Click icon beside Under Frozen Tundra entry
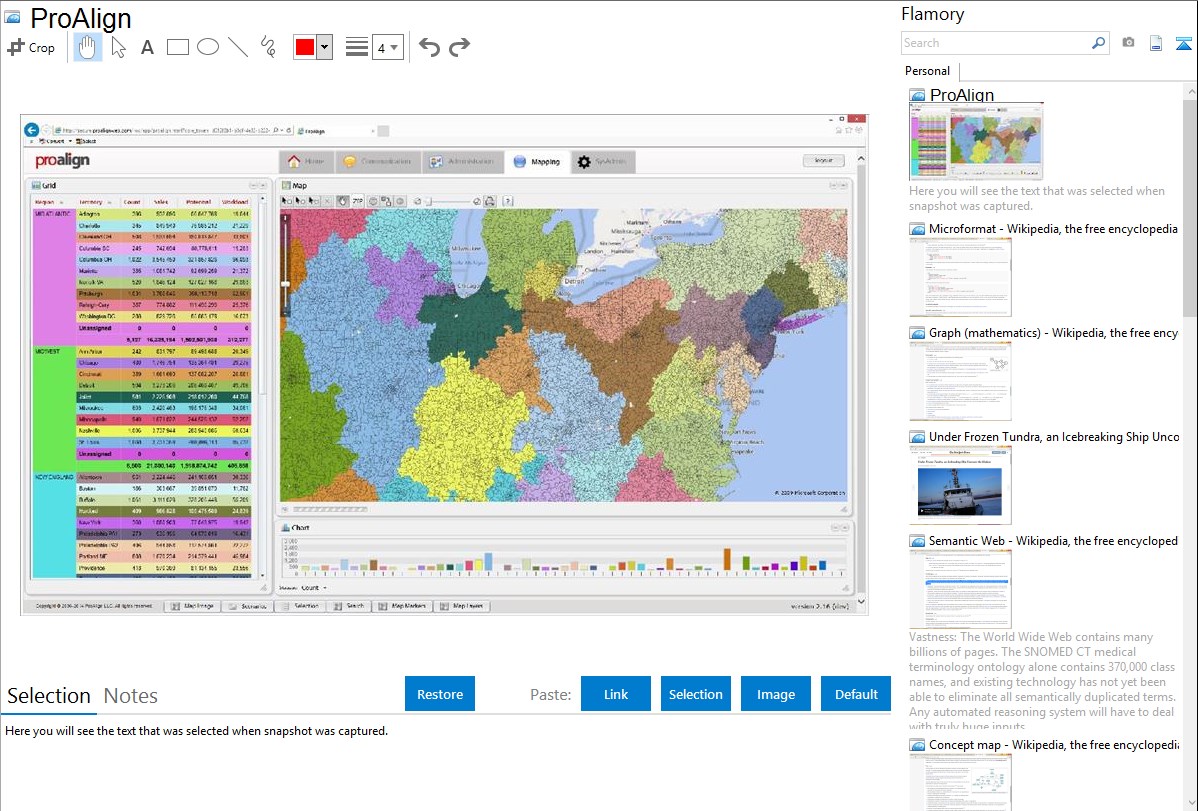Image resolution: width=1198 pixels, height=811 pixels. pos(917,437)
